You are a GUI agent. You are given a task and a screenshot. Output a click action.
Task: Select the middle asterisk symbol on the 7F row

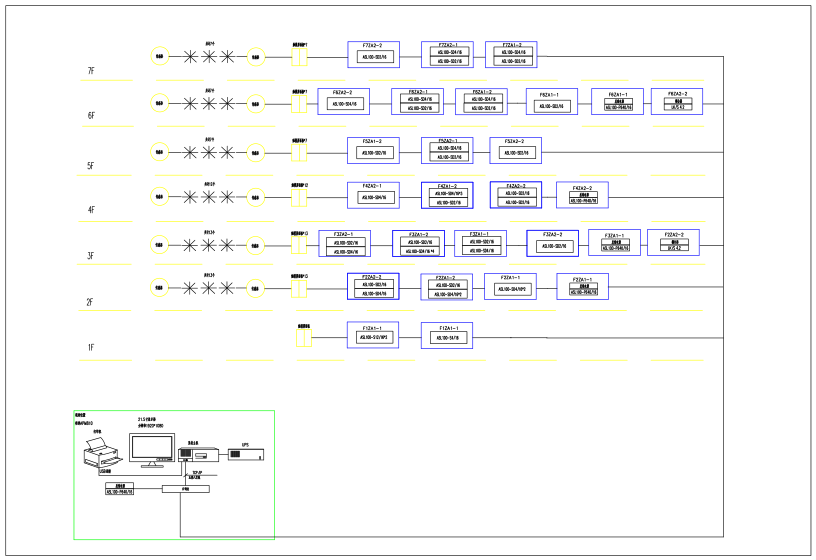(209, 57)
